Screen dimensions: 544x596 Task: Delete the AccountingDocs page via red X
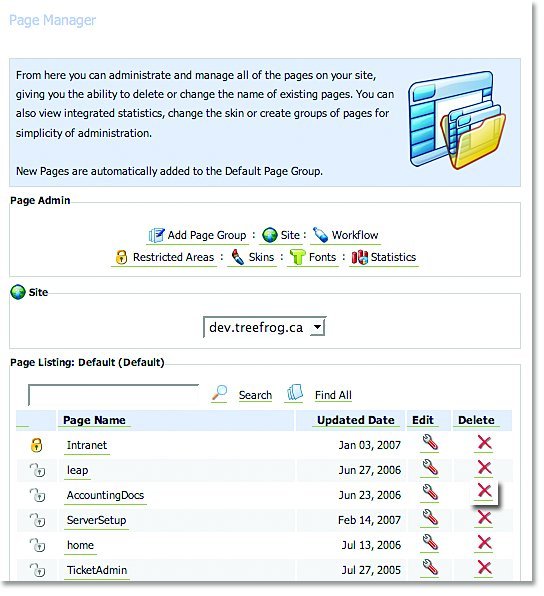tap(484, 491)
